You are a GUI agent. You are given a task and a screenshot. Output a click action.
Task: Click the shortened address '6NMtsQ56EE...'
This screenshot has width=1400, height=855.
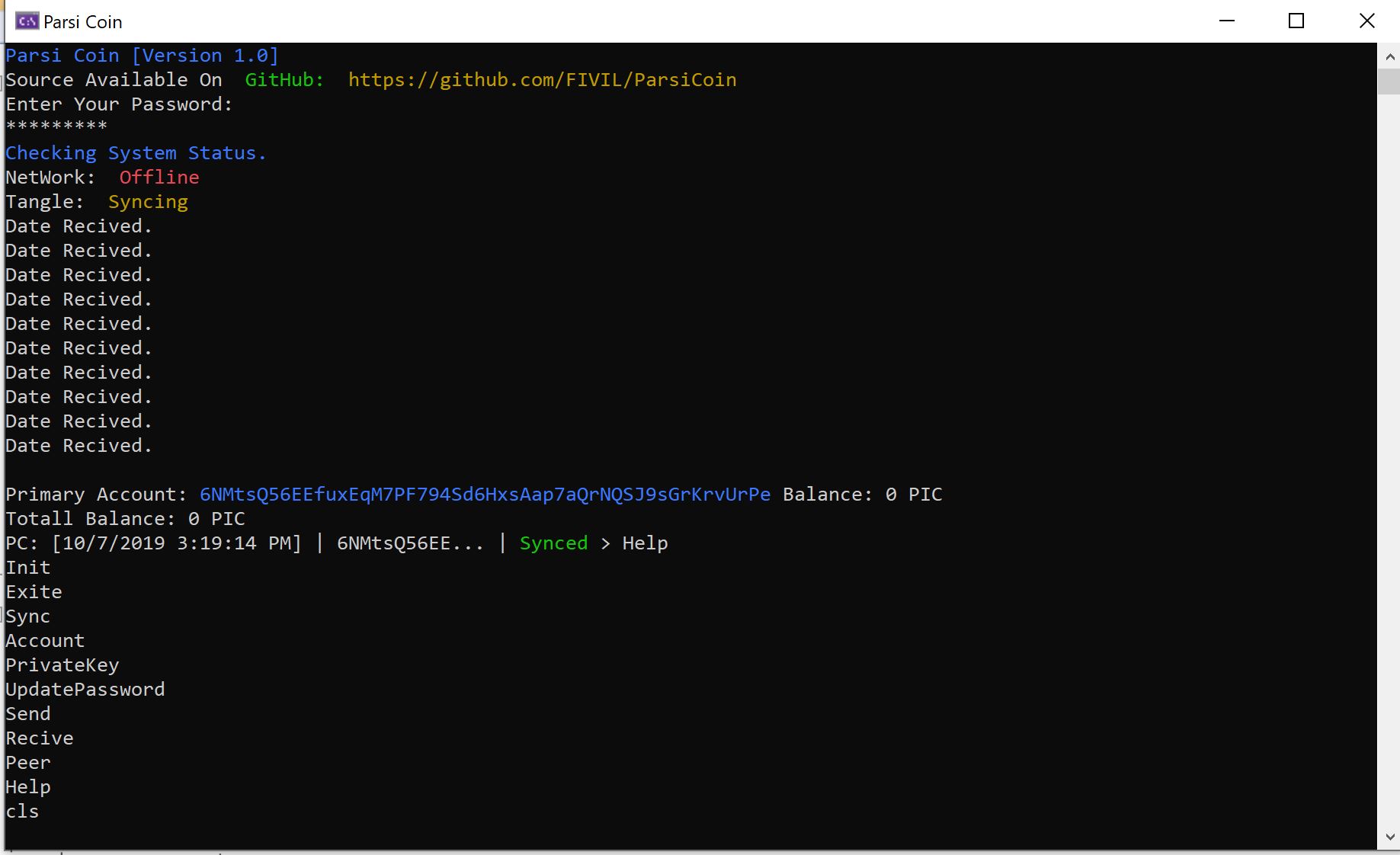(410, 543)
